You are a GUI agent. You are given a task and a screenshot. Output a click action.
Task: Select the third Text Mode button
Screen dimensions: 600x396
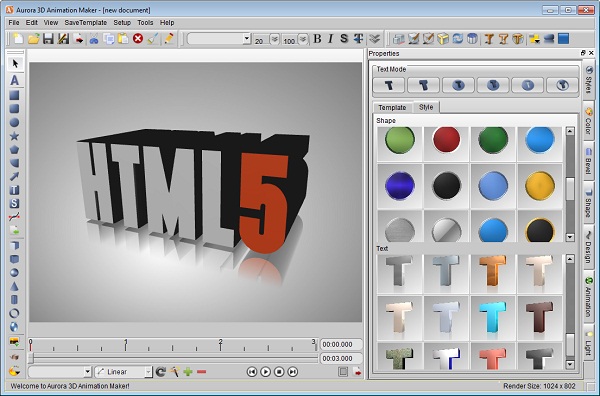[x=458, y=85]
